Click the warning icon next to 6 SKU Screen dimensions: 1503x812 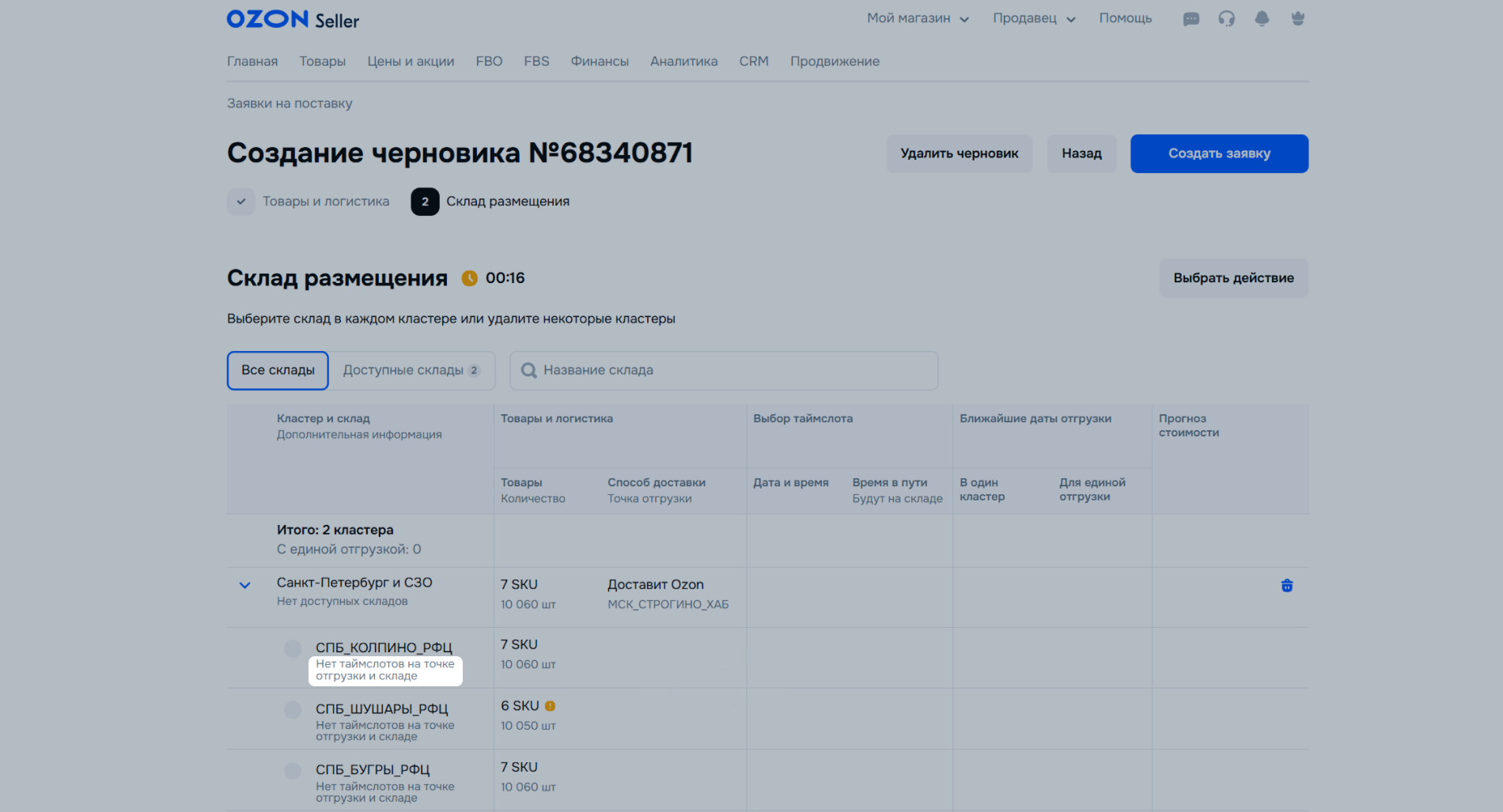click(x=550, y=706)
